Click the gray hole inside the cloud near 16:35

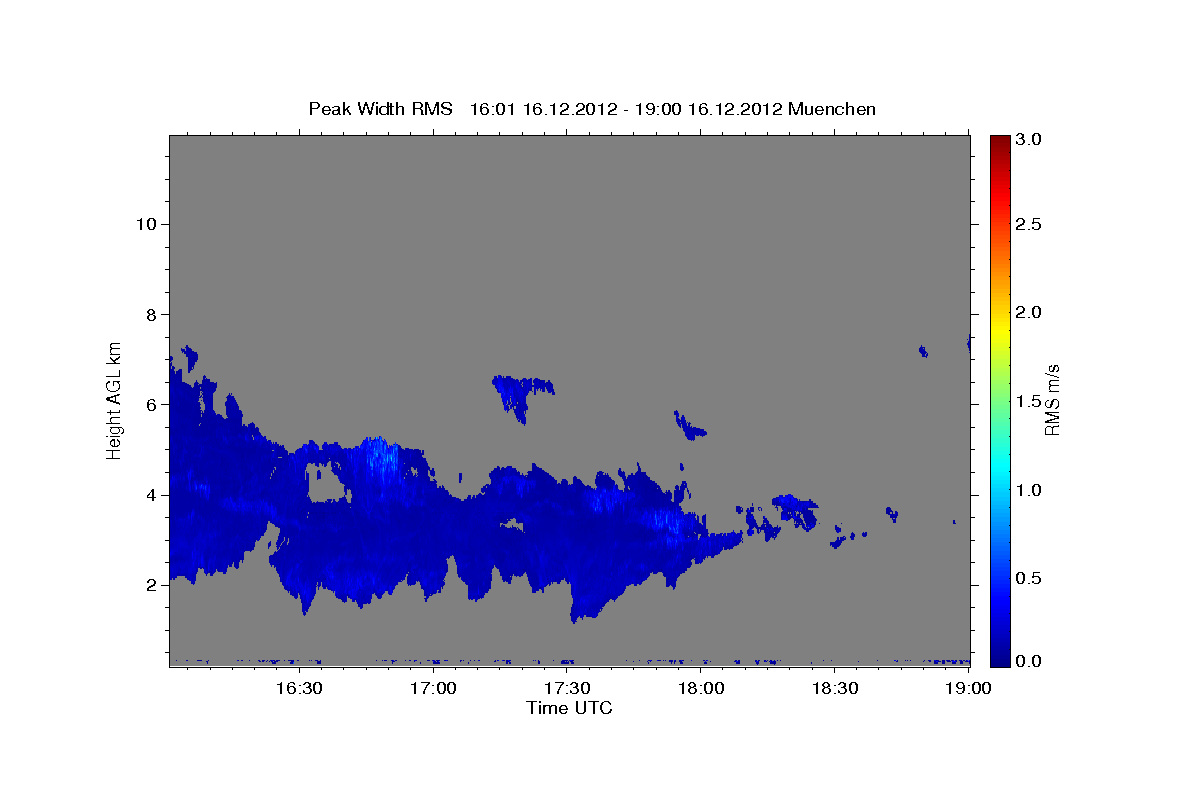coord(326,483)
